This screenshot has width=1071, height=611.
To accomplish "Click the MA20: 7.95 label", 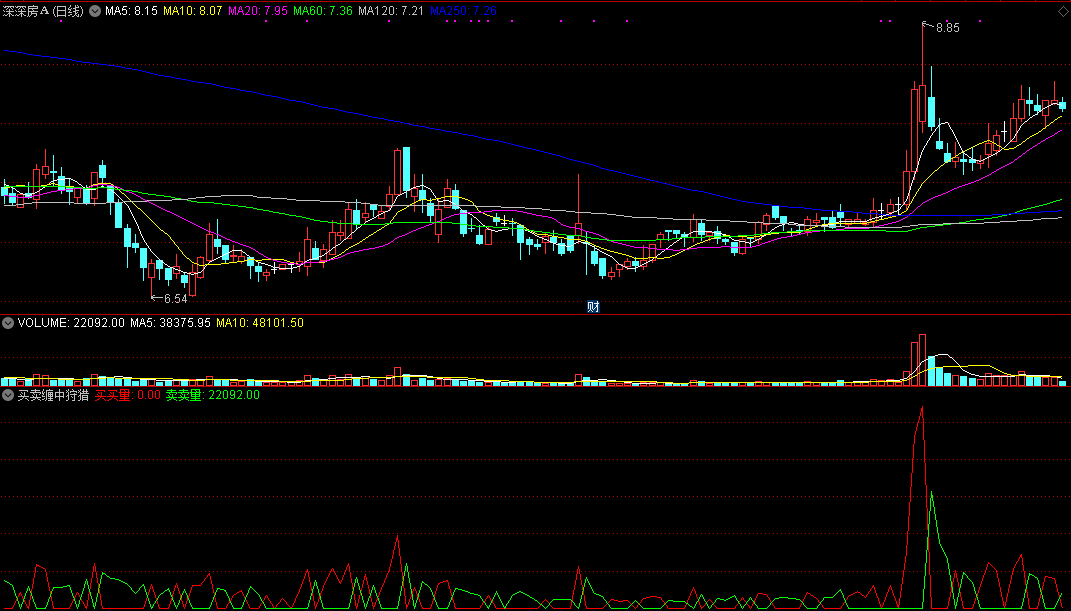I will pos(258,11).
